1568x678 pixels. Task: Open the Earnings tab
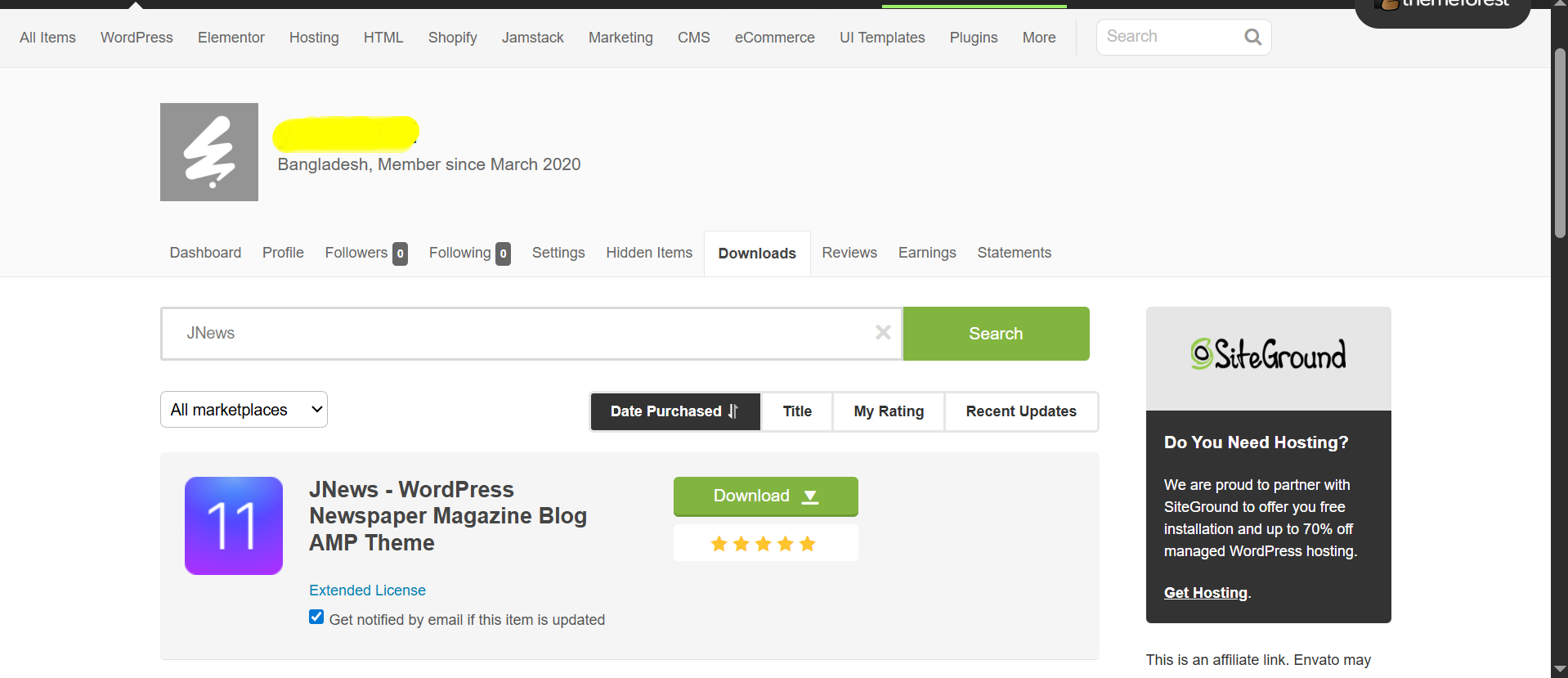[927, 253]
